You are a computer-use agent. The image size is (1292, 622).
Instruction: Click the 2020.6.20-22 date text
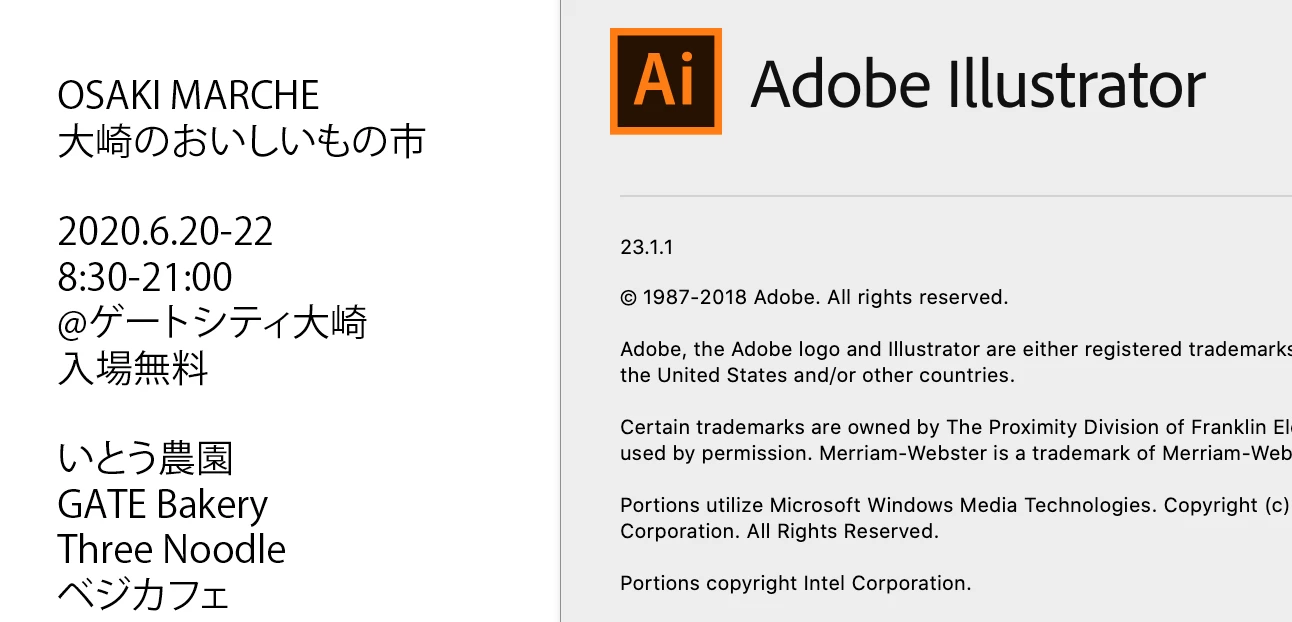pyautogui.click(x=165, y=232)
